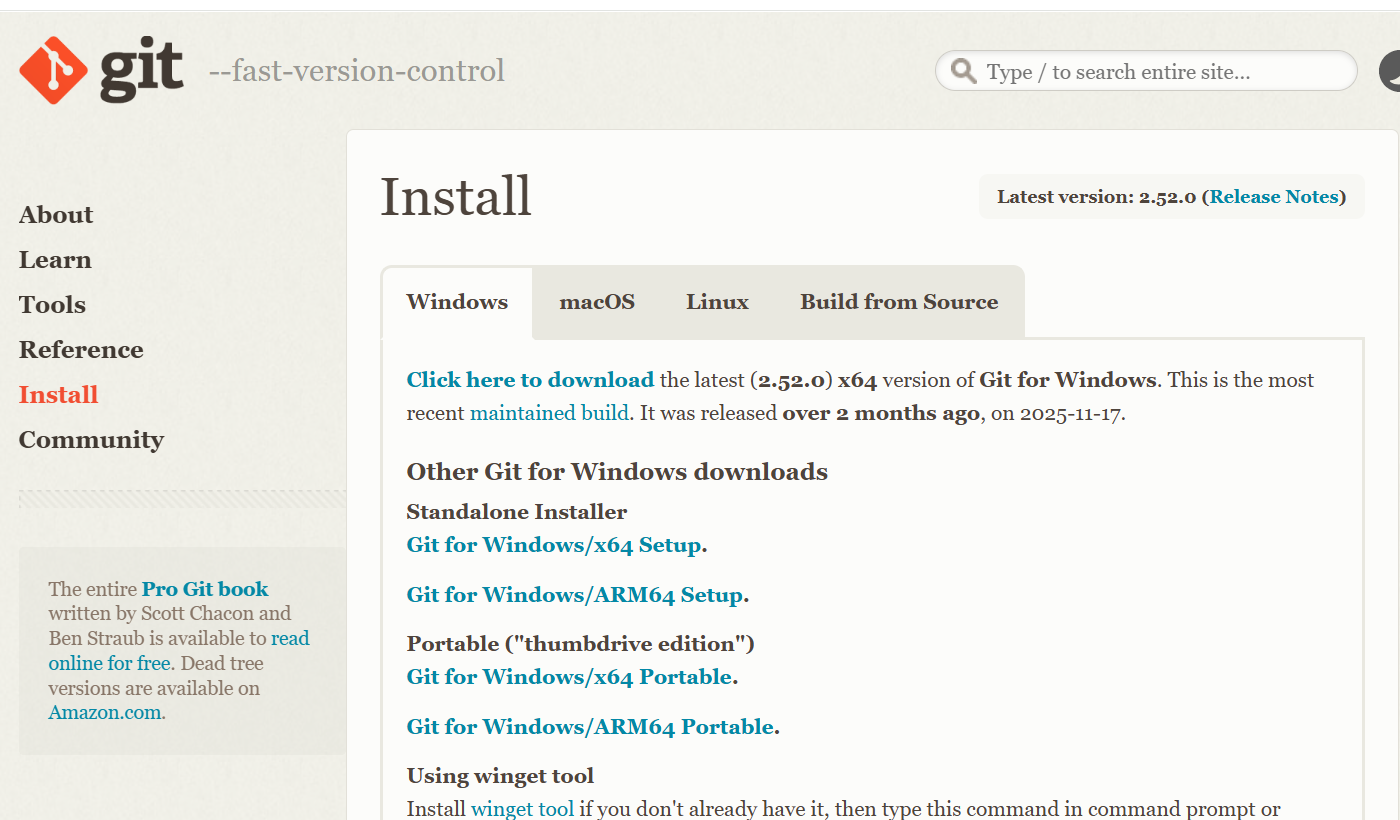Open the Release Notes link
1400x820 pixels.
[x=1274, y=197]
